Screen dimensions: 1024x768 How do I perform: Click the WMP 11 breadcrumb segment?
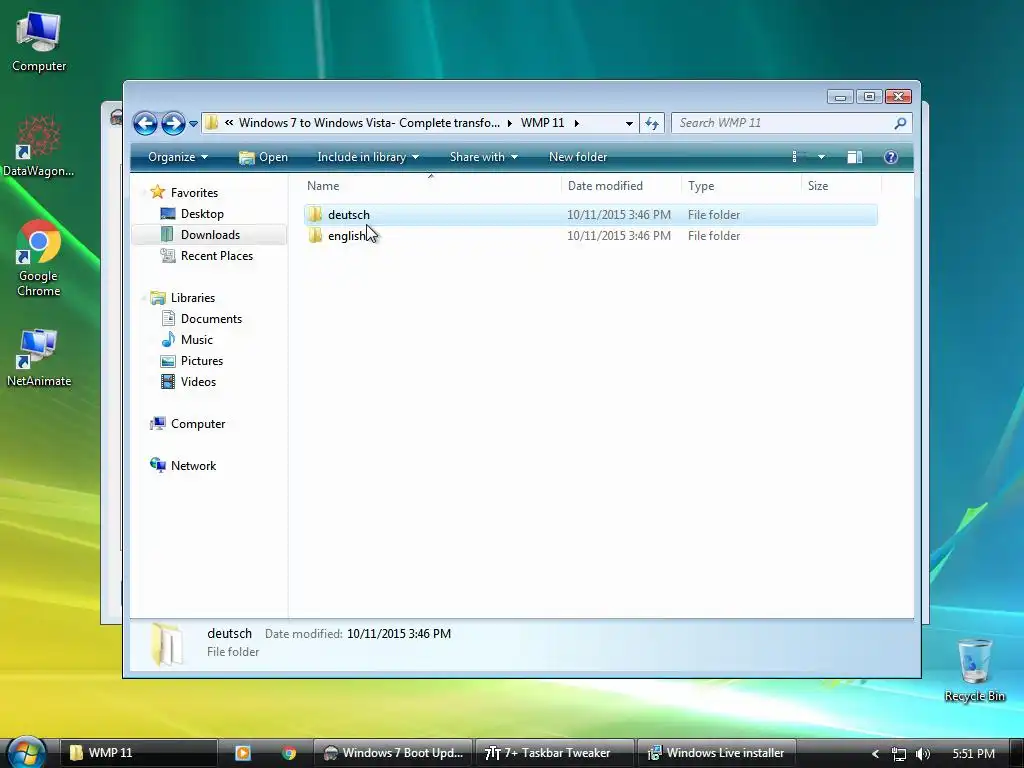tap(542, 123)
